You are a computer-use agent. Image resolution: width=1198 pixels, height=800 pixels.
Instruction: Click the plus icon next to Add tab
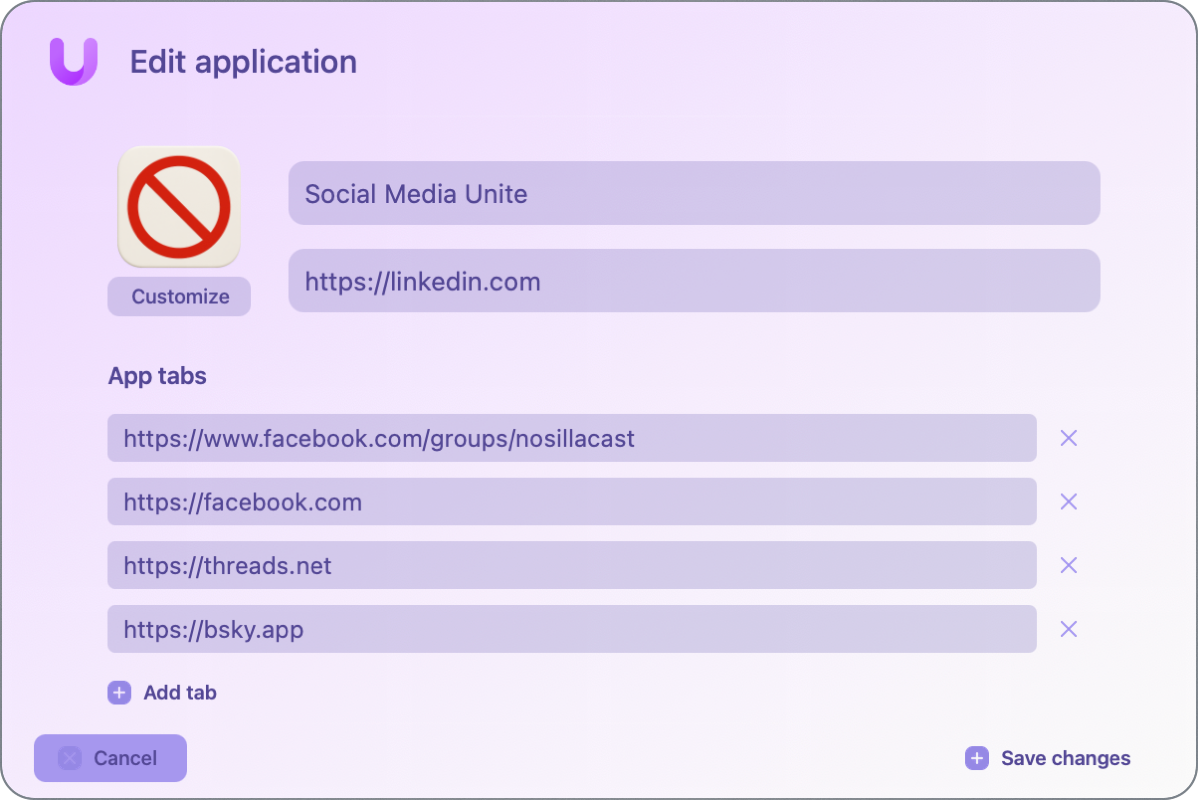tap(119, 692)
